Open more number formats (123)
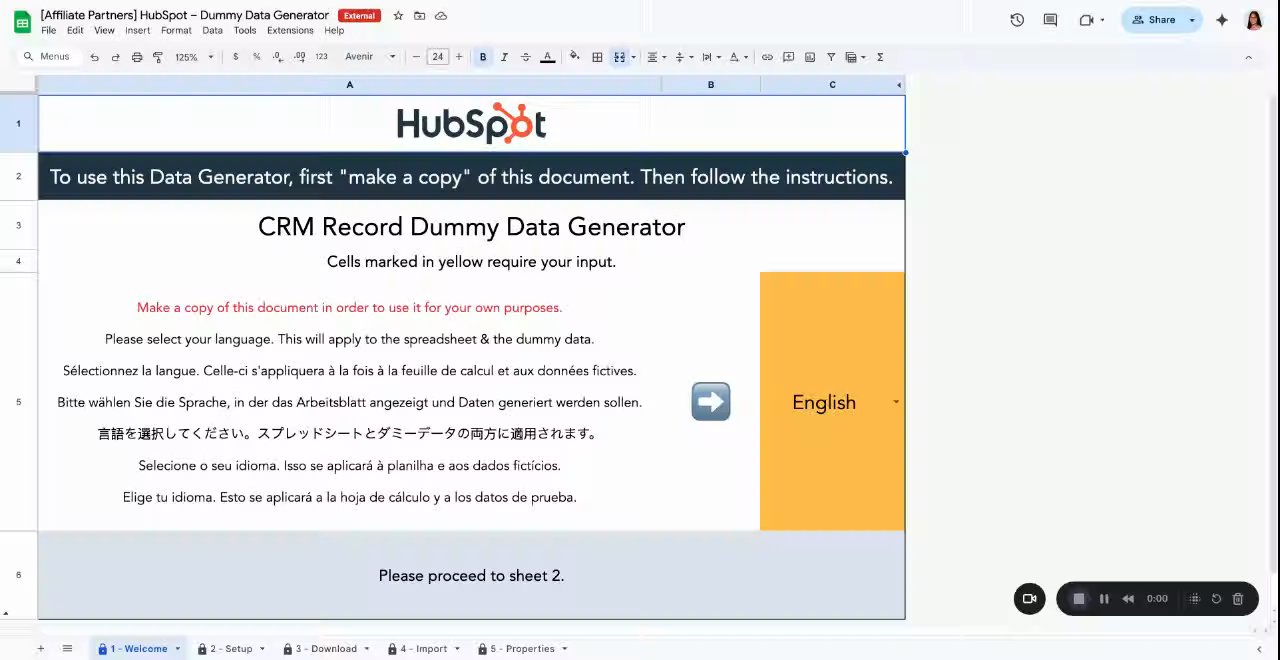 [x=321, y=57]
